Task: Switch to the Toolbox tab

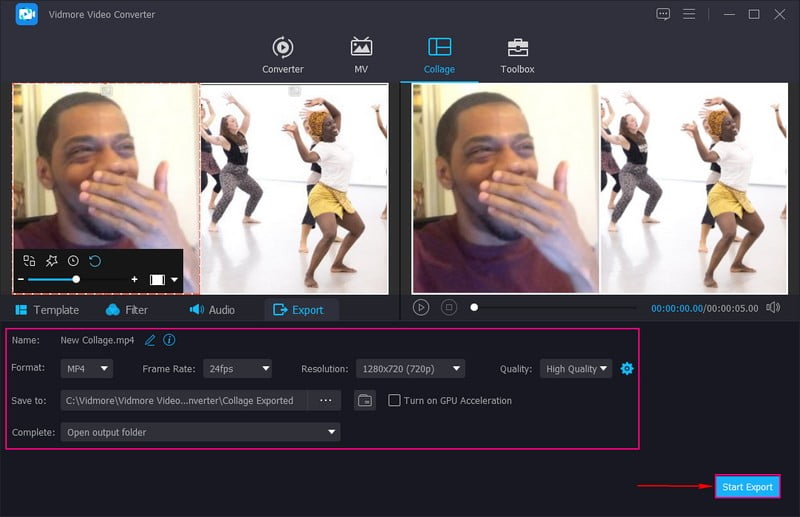Action: click(x=517, y=56)
